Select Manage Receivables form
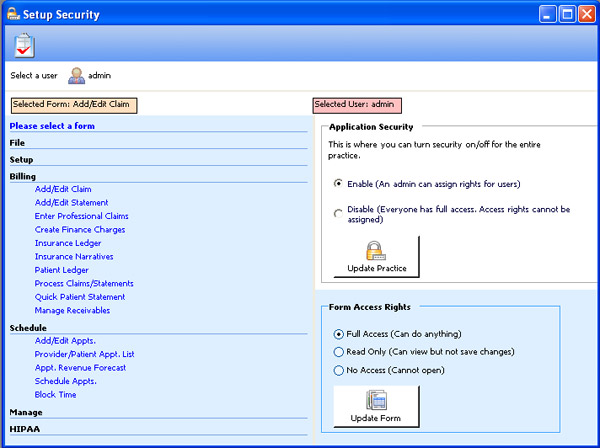This screenshot has width=600, height=448. pyautogui.click(x=72, y=310)
